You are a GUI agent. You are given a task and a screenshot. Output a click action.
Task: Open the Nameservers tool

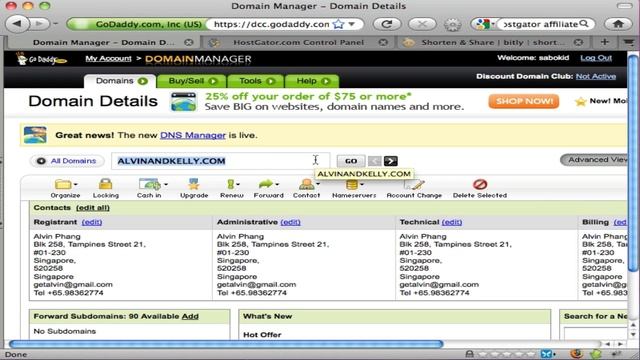pyautogui.click(x=353, y=188)
